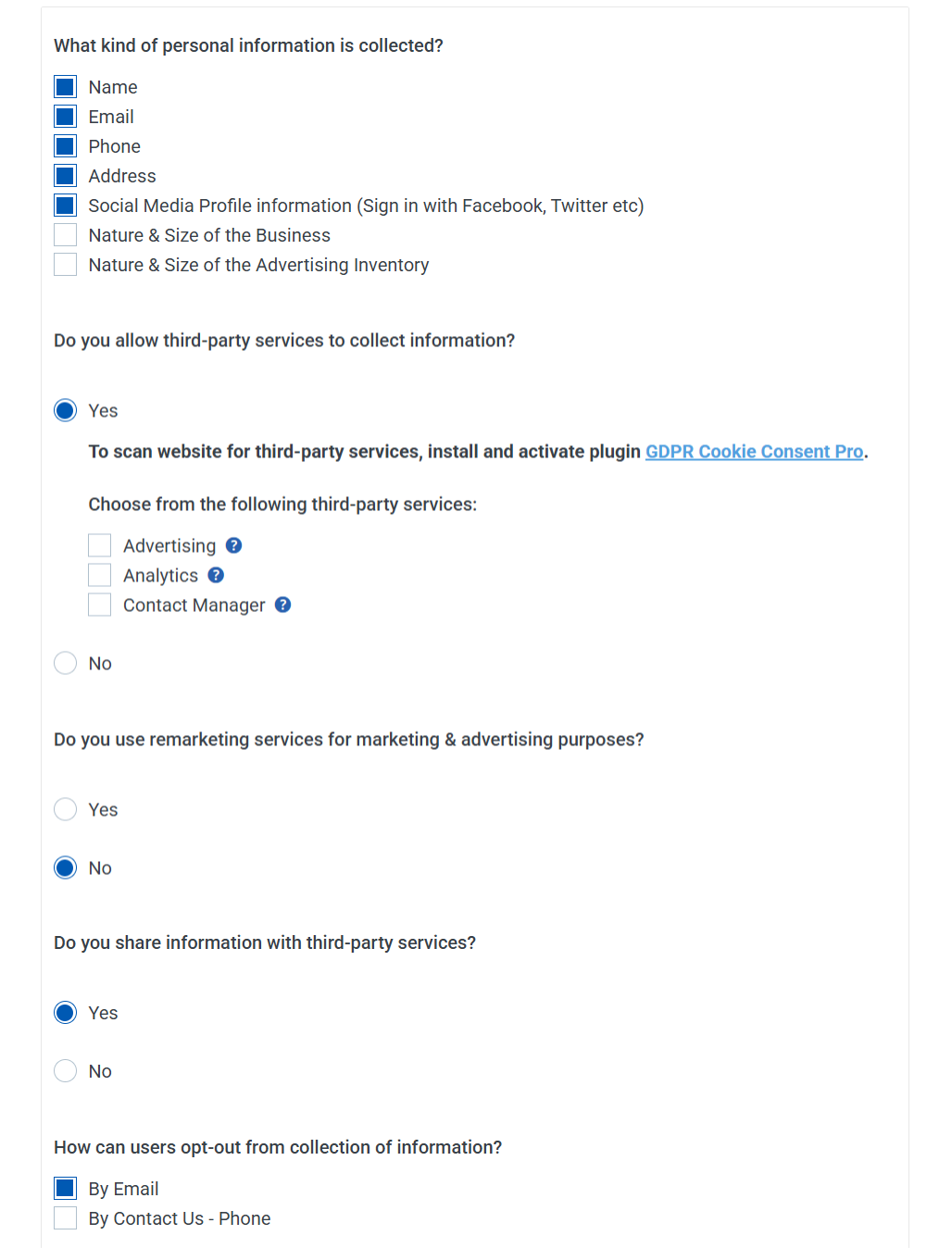
Task: Open the GDPR Cookie Consent Pro link
Action: 755,451
